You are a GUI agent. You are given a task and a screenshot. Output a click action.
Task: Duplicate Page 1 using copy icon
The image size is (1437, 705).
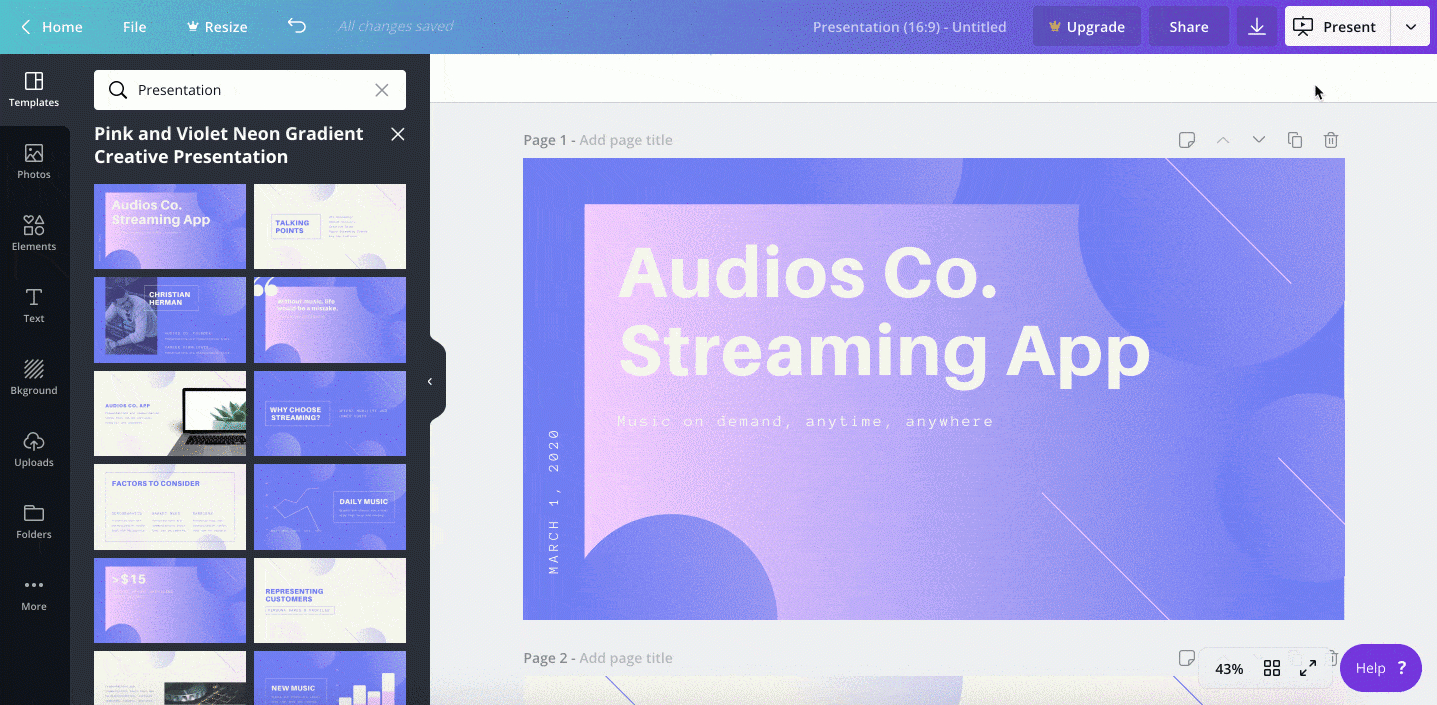(x=1295, y=140)
